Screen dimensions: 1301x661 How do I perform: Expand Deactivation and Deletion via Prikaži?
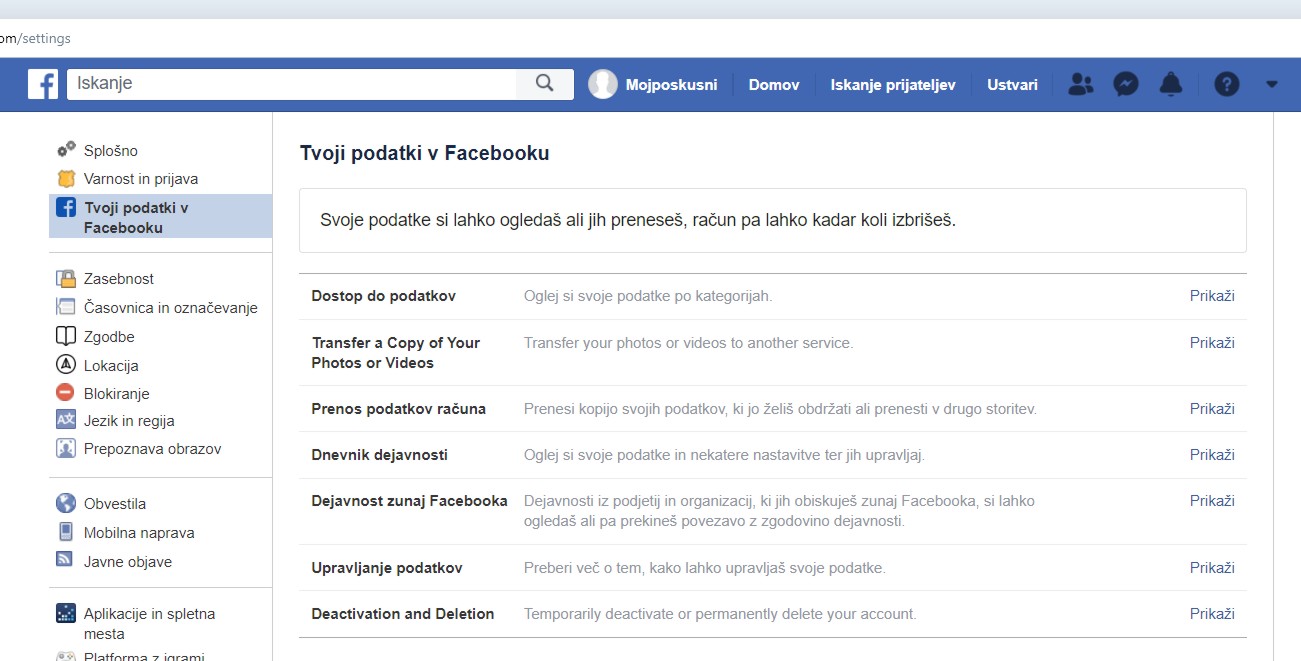[x=1211, y=614]
